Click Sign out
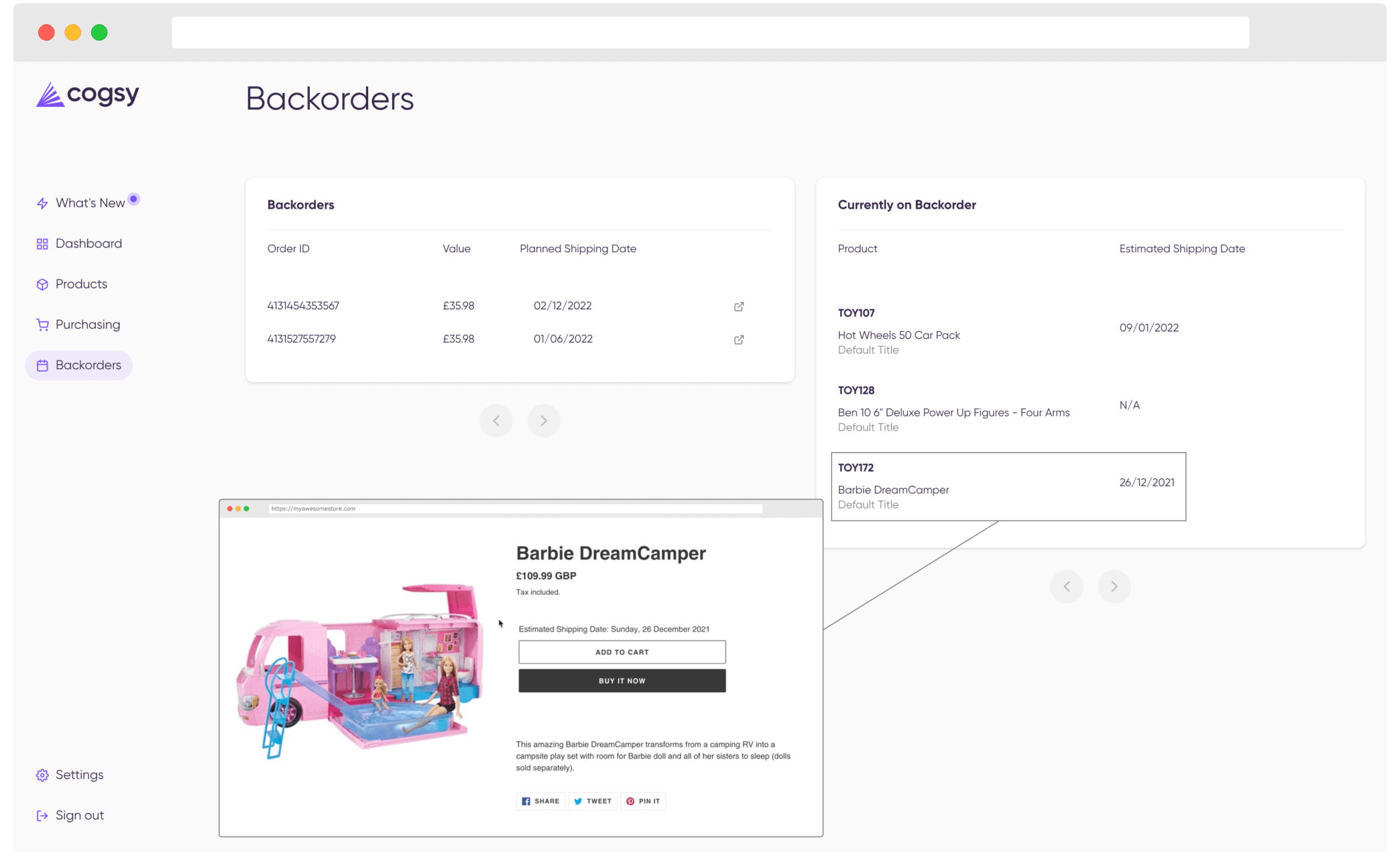The height and width of the screenshot is (856, 1400). 79,816
